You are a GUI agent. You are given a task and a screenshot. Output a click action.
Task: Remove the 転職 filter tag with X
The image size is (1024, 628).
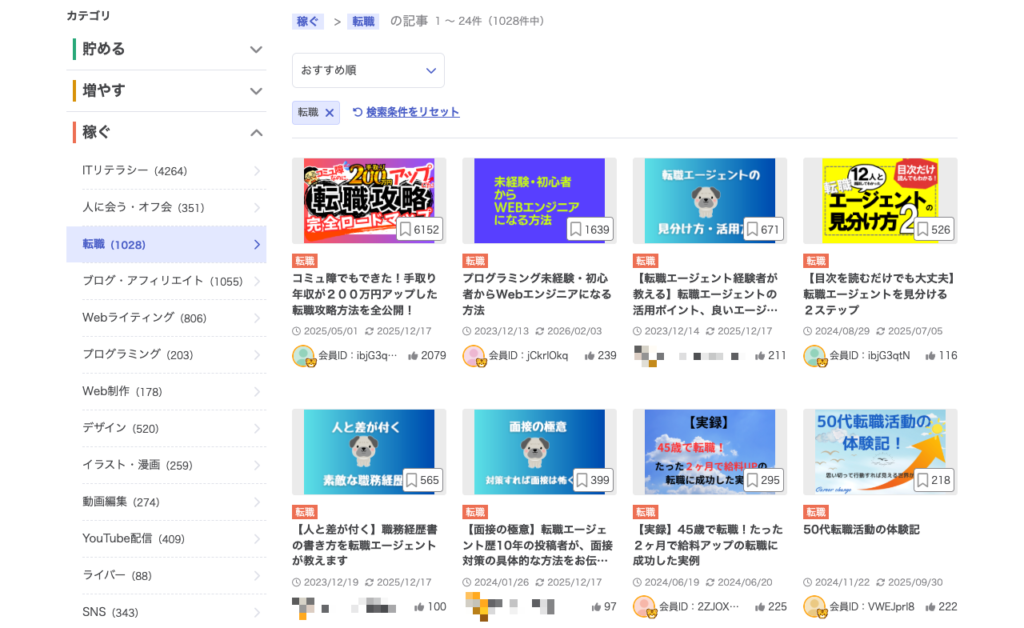[329, 113]
